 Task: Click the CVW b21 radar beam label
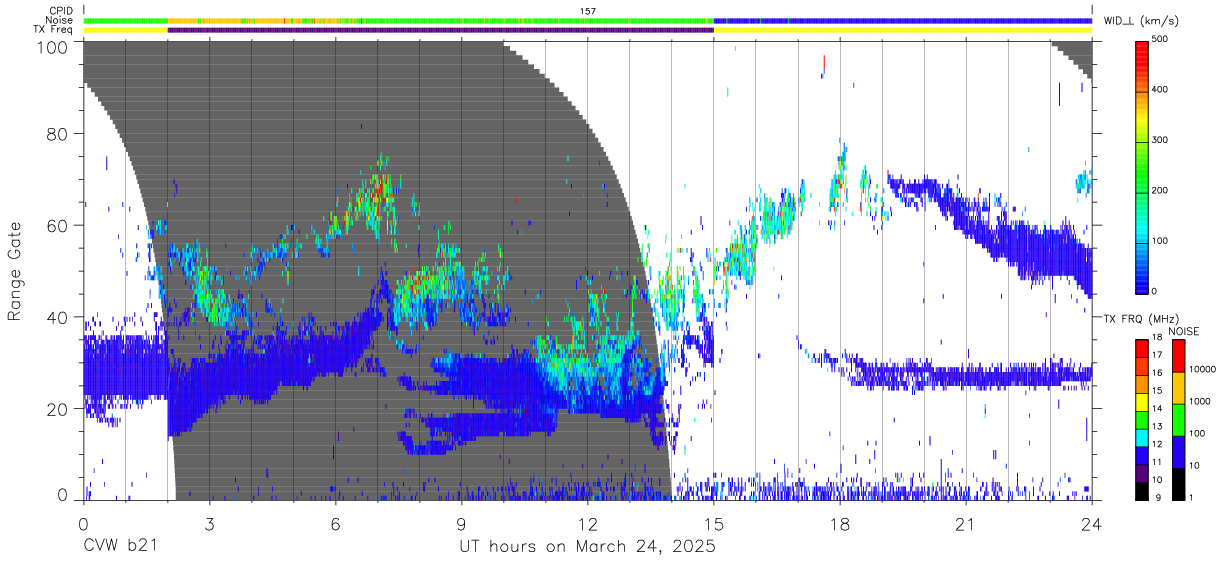[x=119, y=547]
